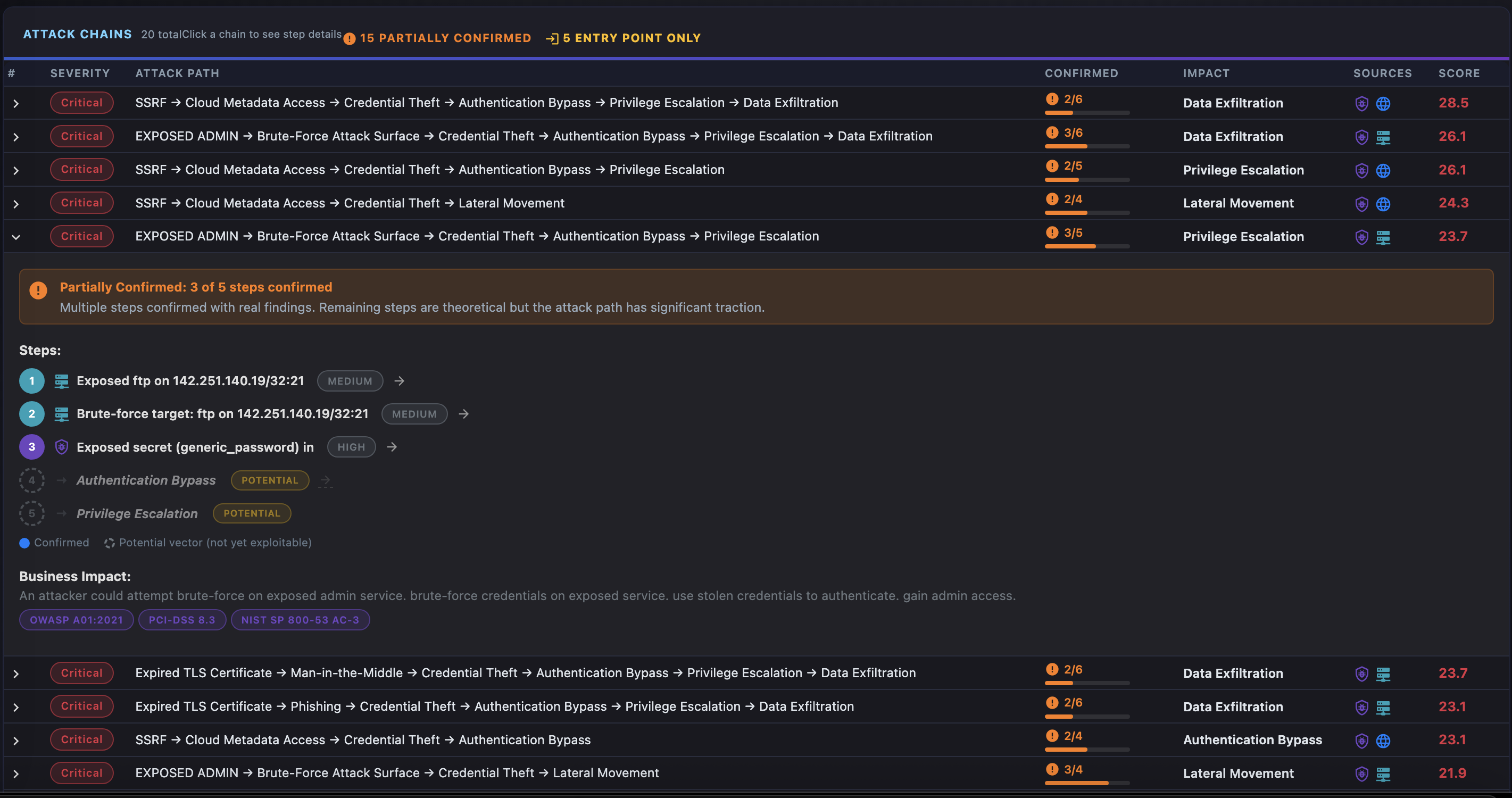Expand Expired TLS Man-in-the-Middle chain row
Viewport: 1512px width, 798px height.
click(16, 674)
